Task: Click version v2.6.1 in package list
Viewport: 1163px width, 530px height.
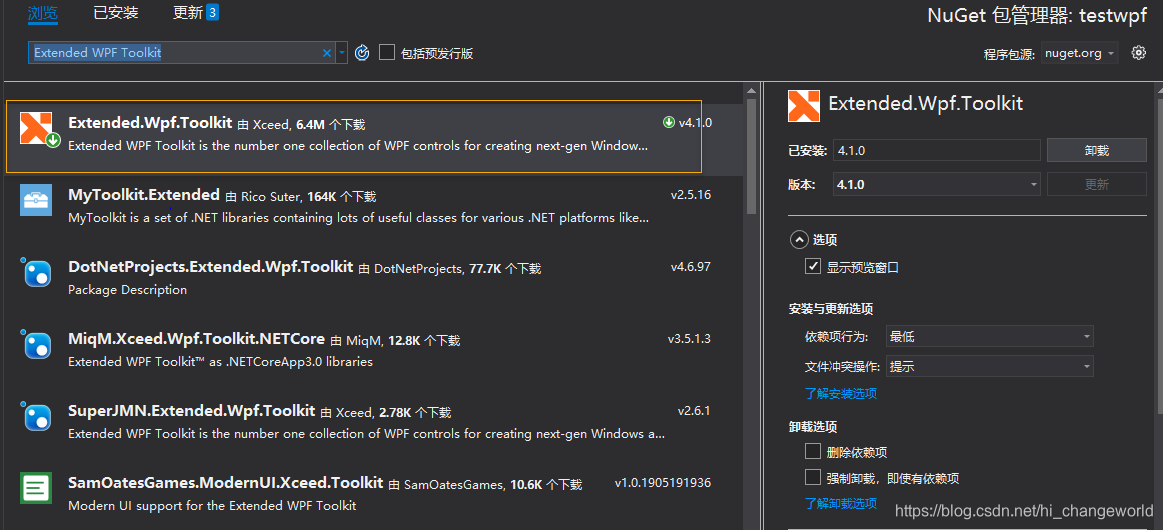Action: [694, 411]
